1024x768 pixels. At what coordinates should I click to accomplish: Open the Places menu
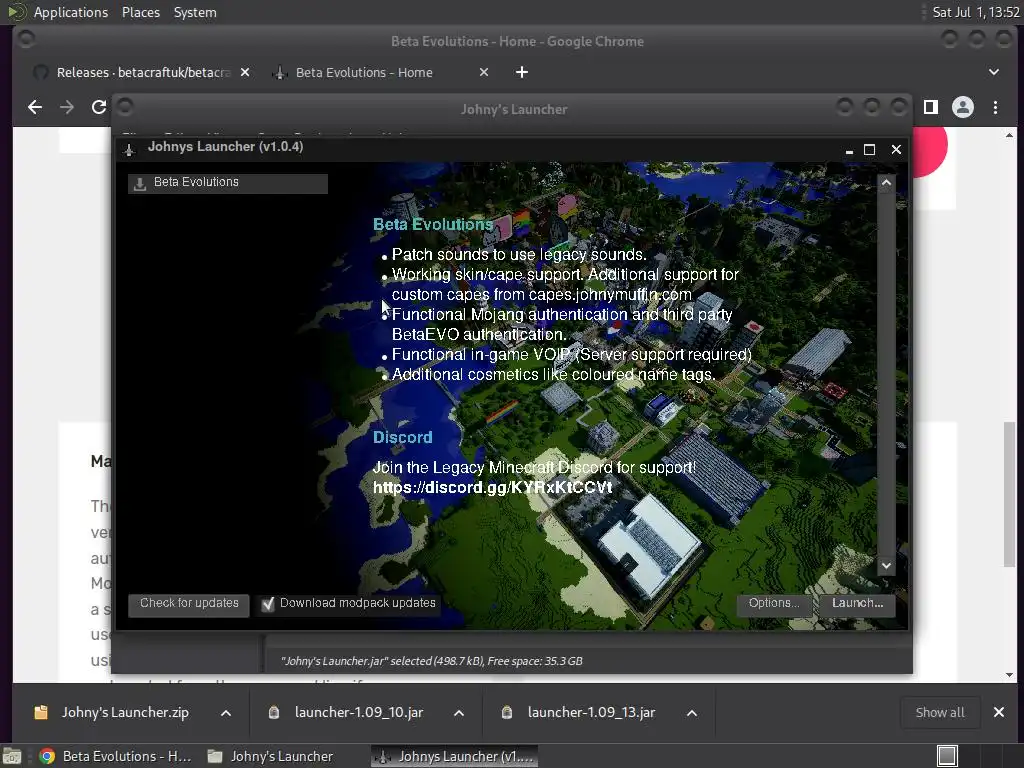click(x=141, y=12)
